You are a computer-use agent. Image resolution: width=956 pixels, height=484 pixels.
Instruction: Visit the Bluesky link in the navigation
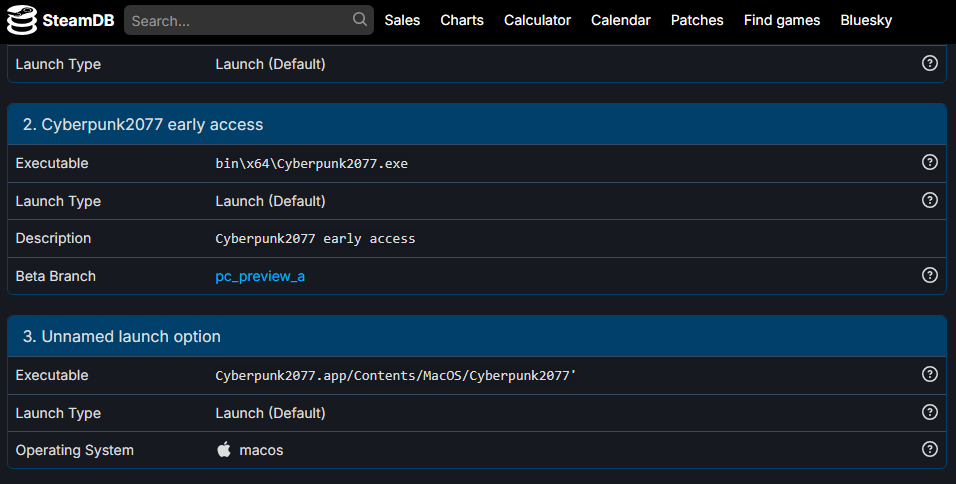866,20
